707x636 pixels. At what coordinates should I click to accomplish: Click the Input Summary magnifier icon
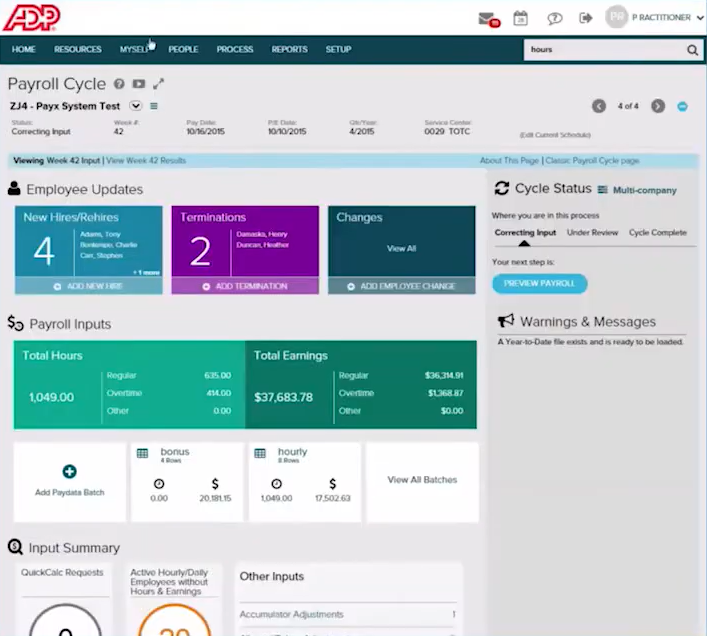[15, 546]
